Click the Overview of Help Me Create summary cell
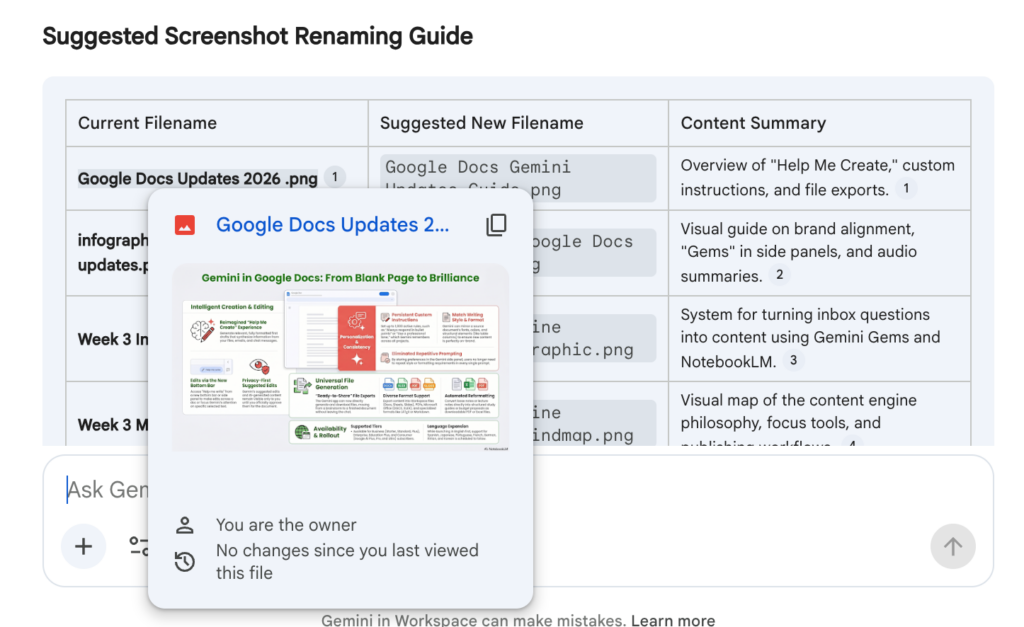The height and width of the screenshot is (627, 1024). point(818,178)
